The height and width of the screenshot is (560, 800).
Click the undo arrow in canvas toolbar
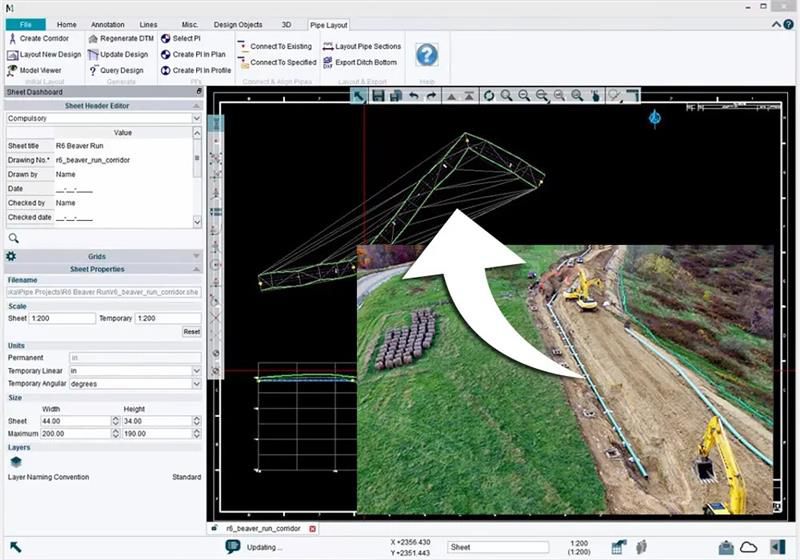click(x=414, y=95)
